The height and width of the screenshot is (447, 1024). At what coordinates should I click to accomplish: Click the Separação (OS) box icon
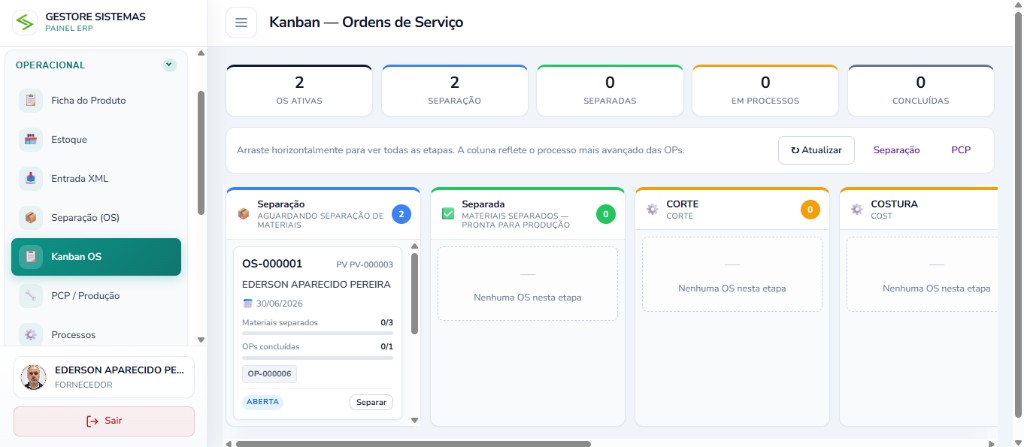point(31,218)
